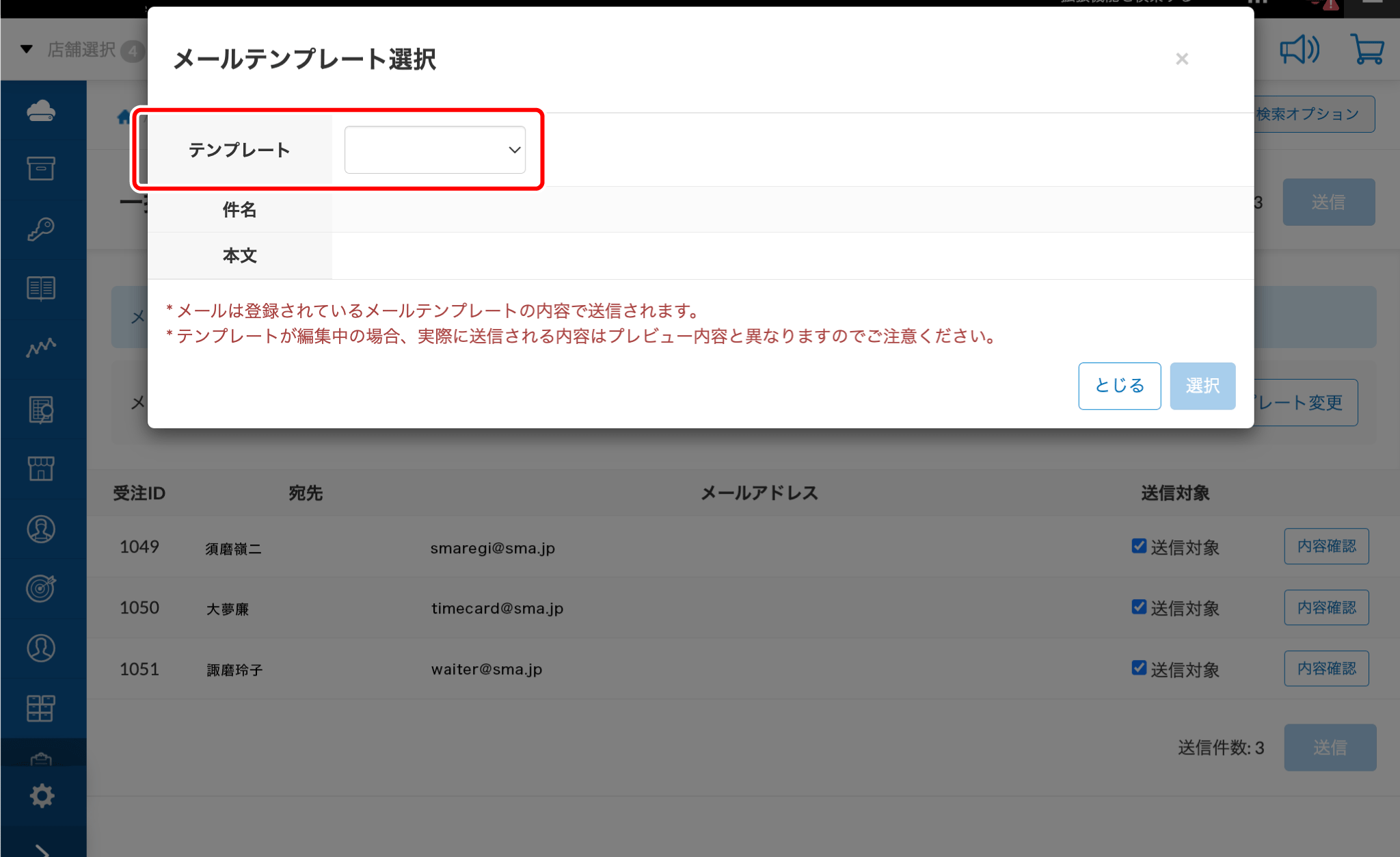Open the archive box sidebar icon

coord(41,168)
